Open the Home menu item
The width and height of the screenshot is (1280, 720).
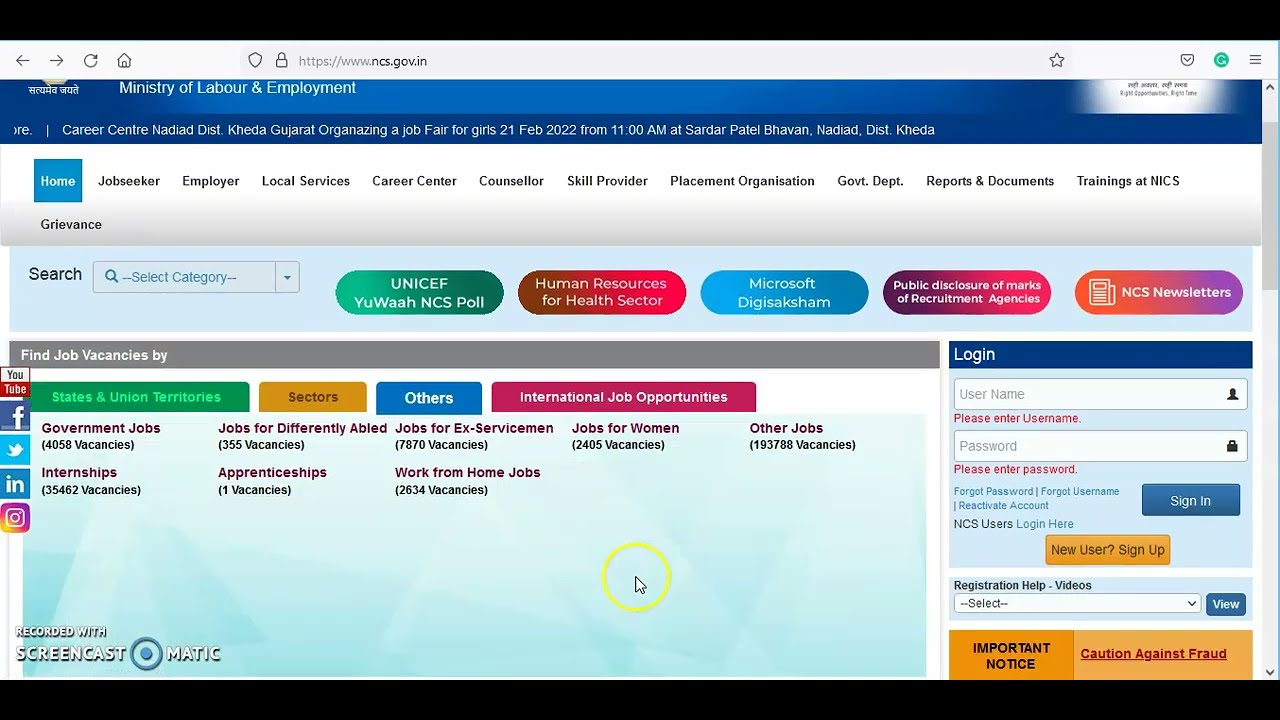click(58, 181)
